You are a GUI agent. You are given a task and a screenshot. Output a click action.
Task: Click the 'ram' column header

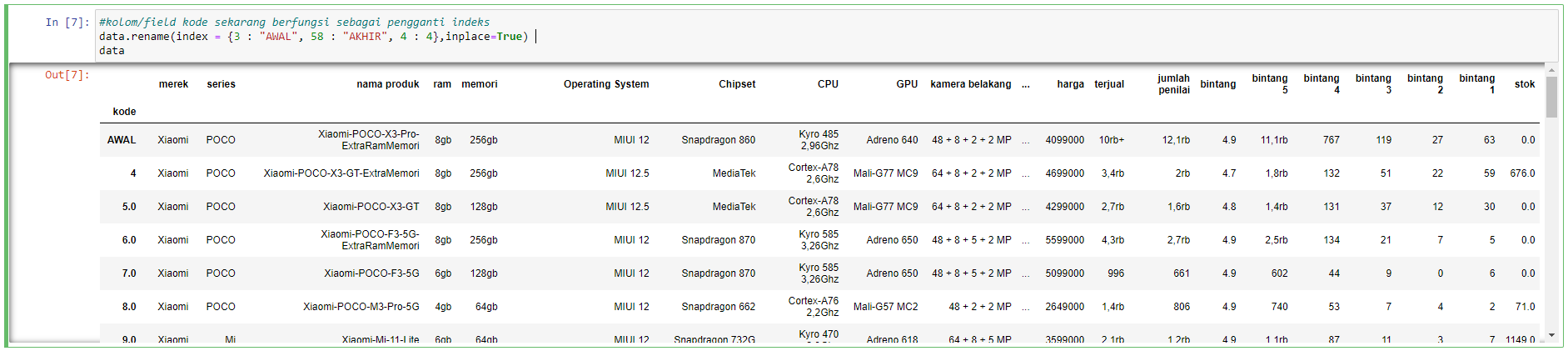[x=442, y=84]
